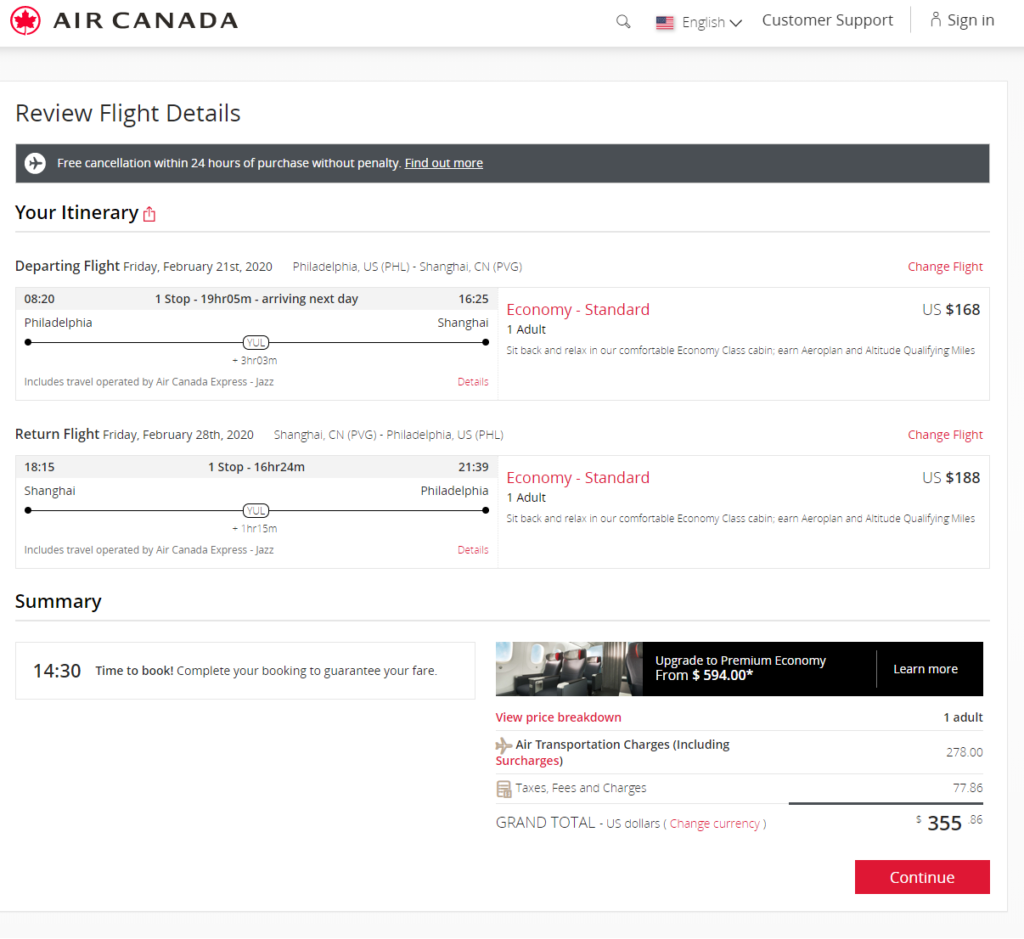The width and height of the screenshot is (1024, 939).
Task: Click the US $168 fare price
Action: coord(951,310)
